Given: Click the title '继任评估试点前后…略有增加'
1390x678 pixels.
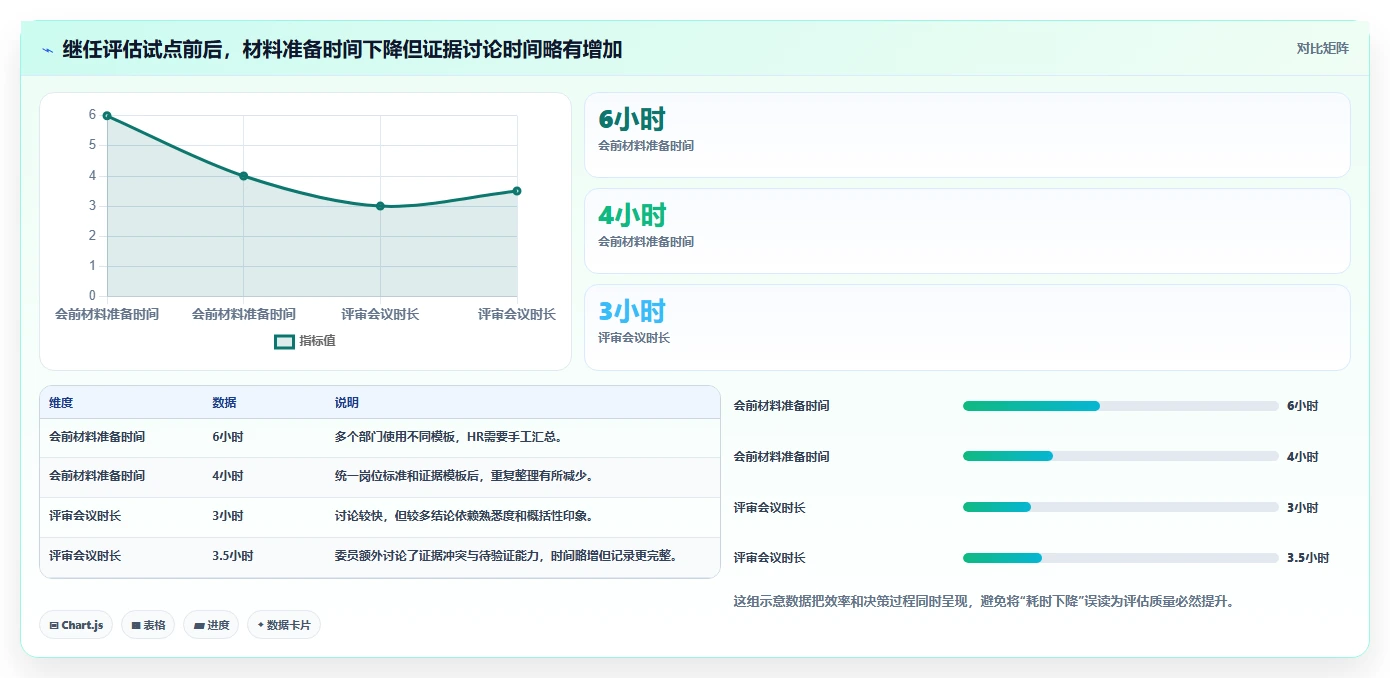Looking at the screenshot, I should point(342,50).
